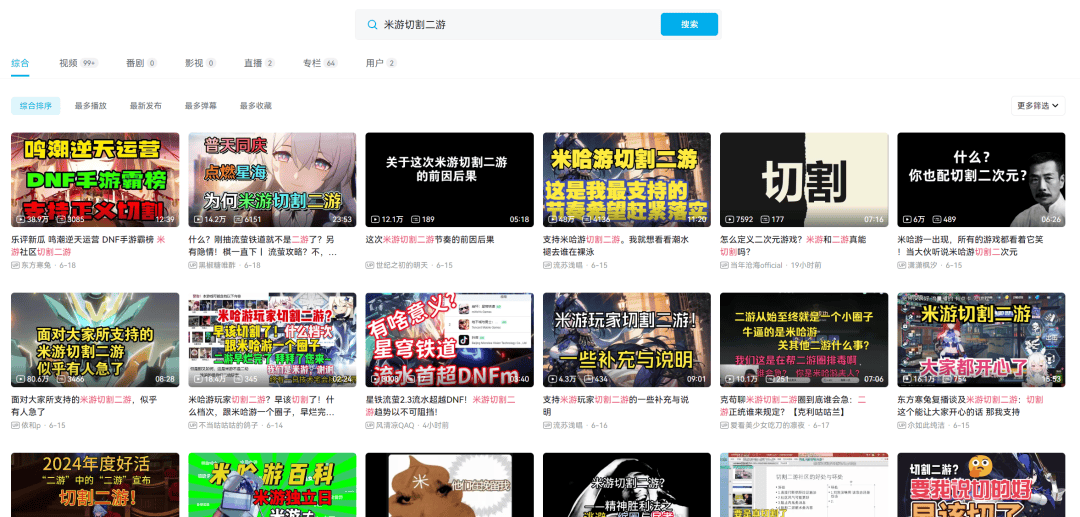Screen dimensions: 1080x517
Task: Sort results by 最新发布
Action: (x=146, y=106)
